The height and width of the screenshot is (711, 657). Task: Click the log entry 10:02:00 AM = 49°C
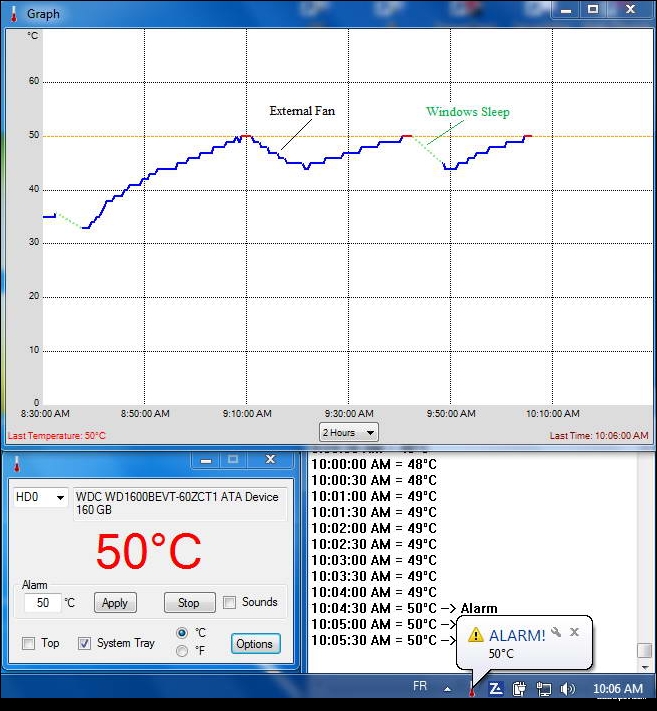[374, 528]
